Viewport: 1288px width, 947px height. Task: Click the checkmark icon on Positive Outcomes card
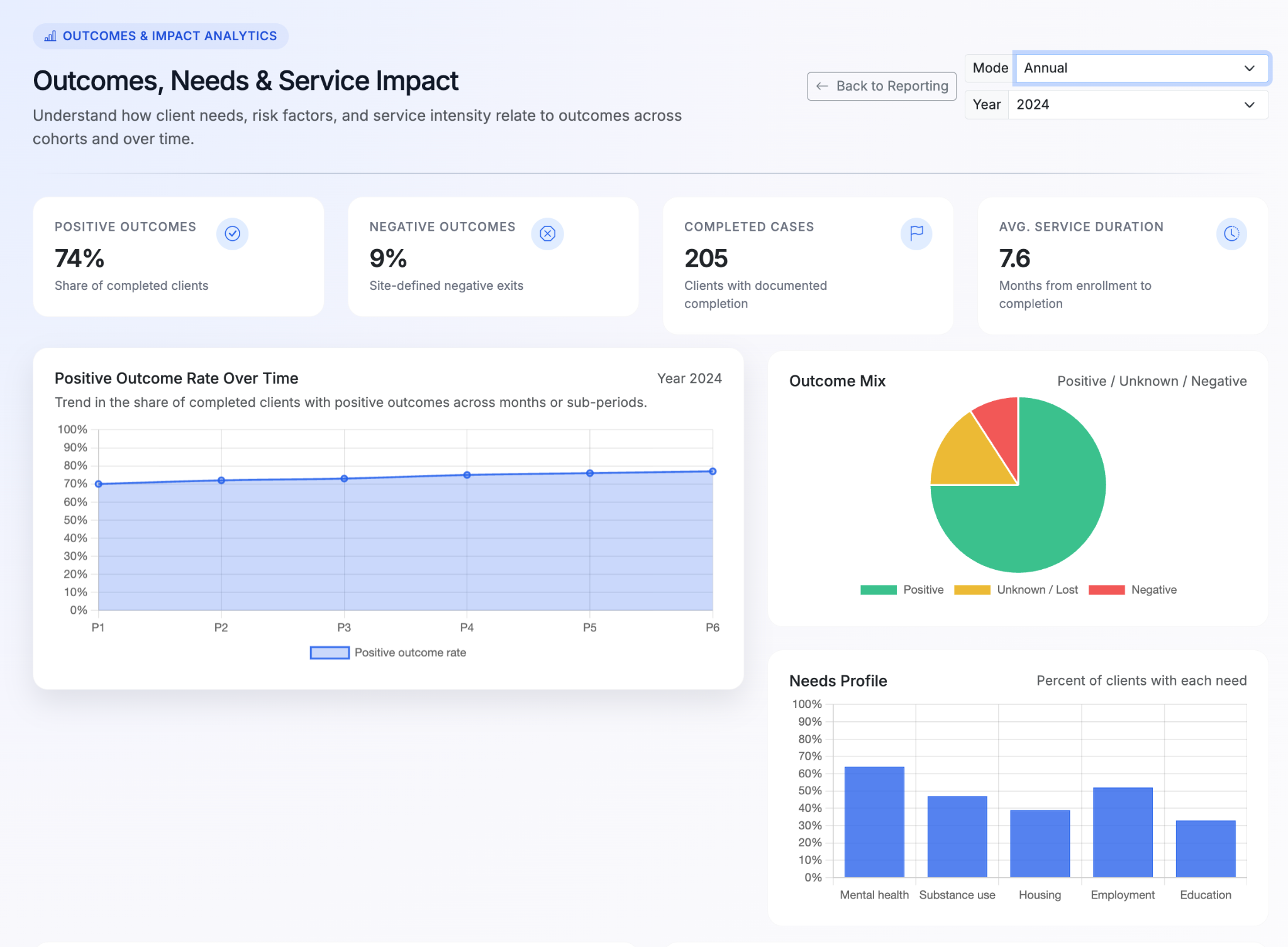[x=233, y=233]
